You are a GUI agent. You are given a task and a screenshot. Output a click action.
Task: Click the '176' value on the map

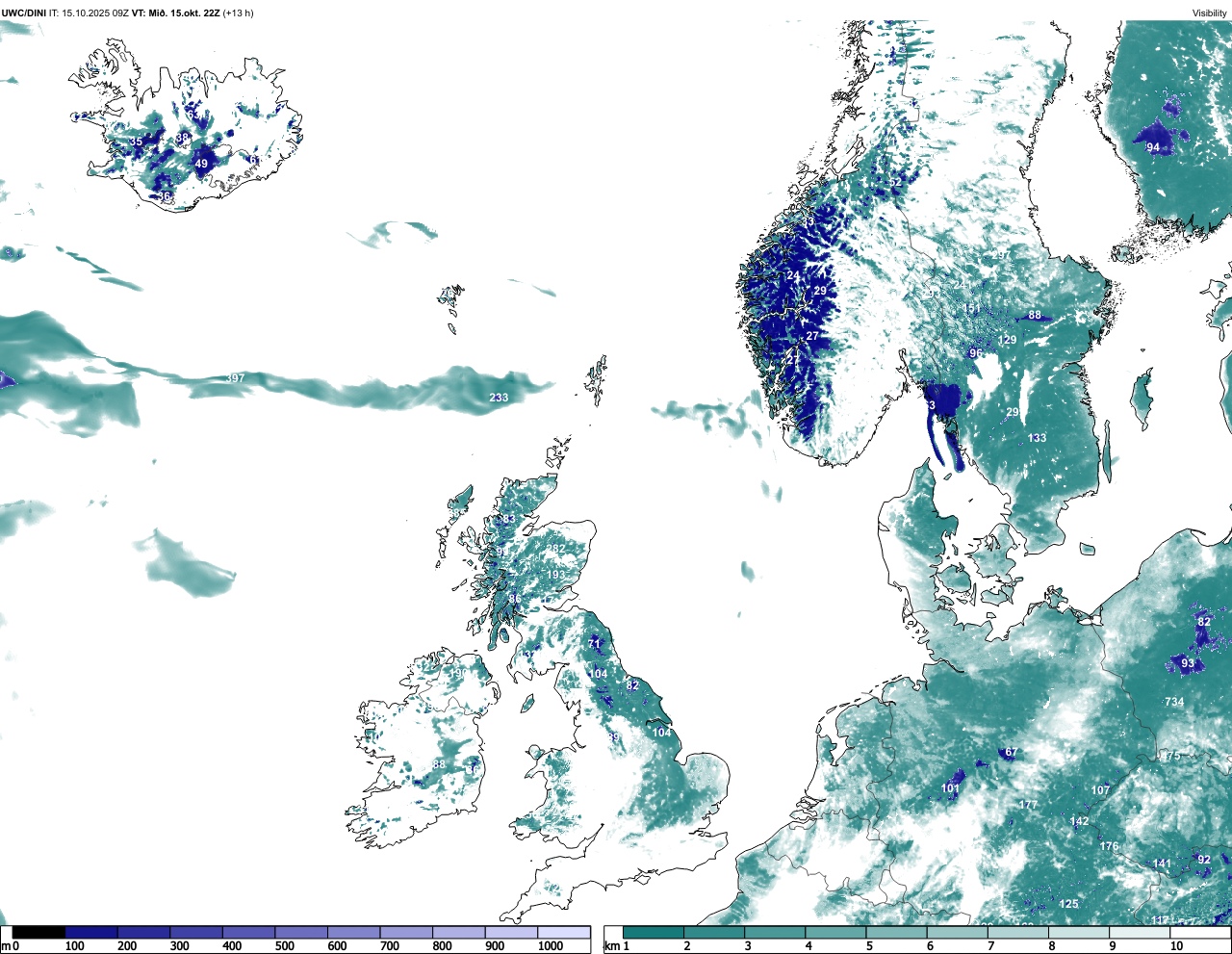(x=1110, y=846)
